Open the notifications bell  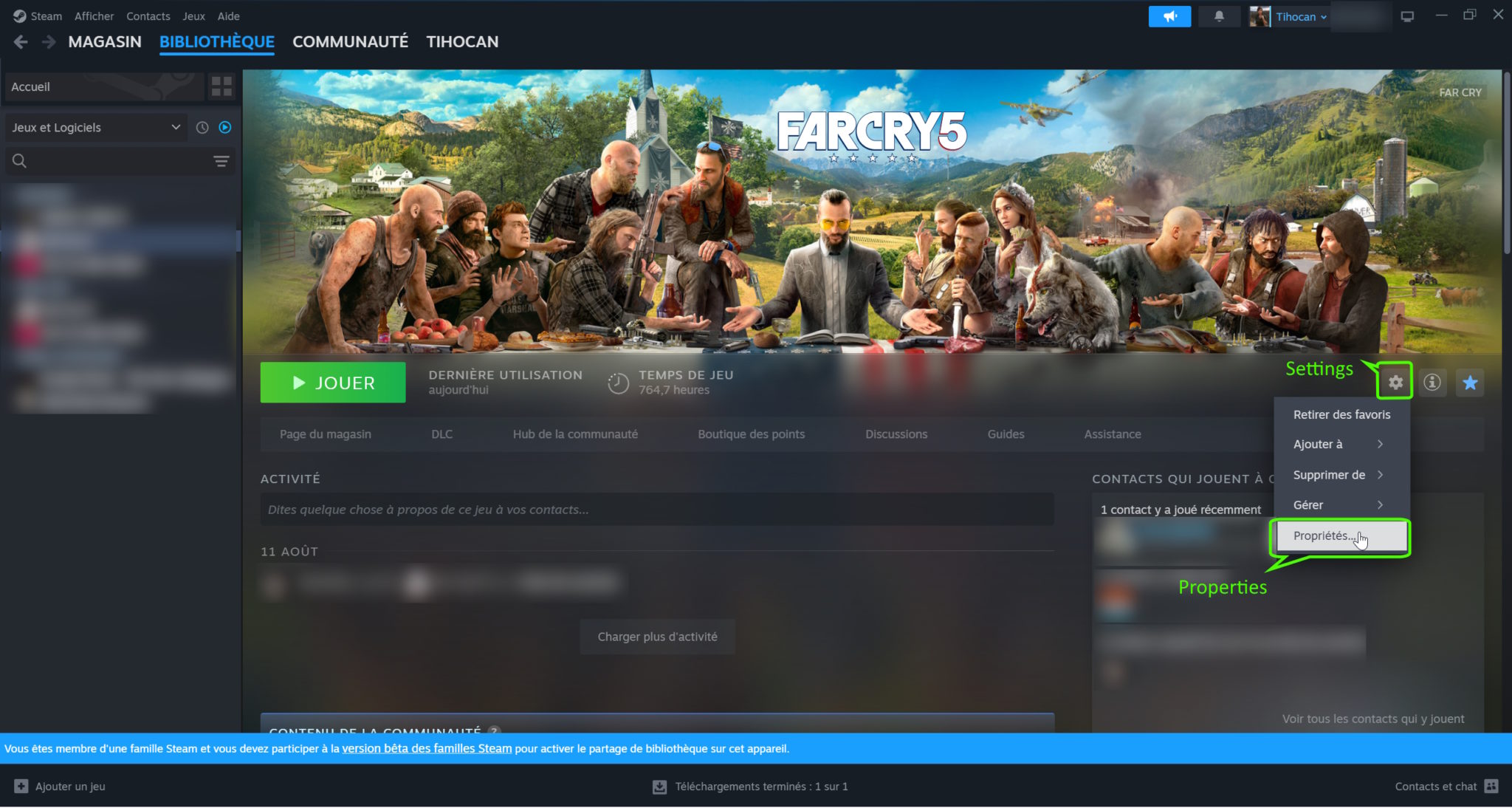(1219, 16)
